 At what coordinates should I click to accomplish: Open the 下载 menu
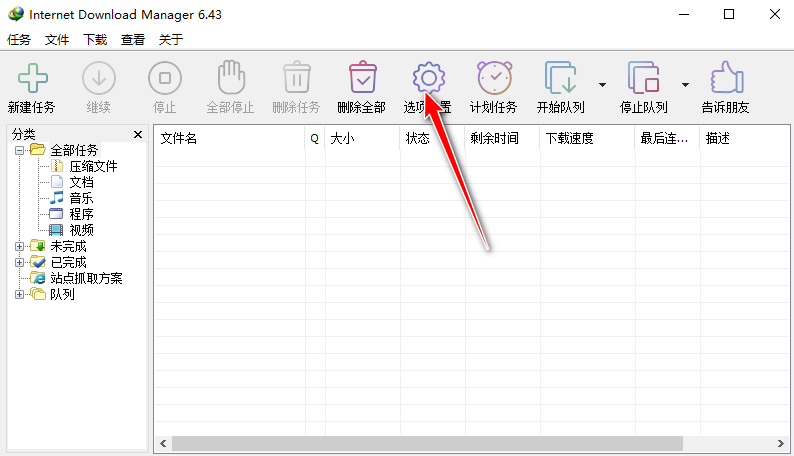95,39
